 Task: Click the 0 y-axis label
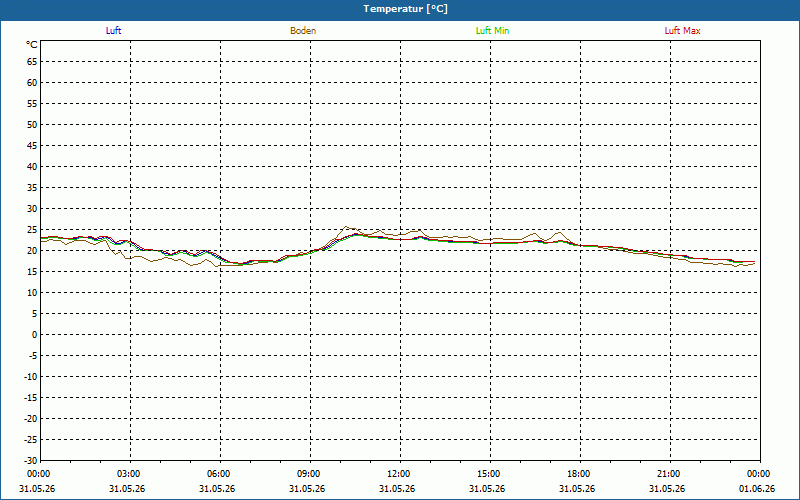click(35, 335)
